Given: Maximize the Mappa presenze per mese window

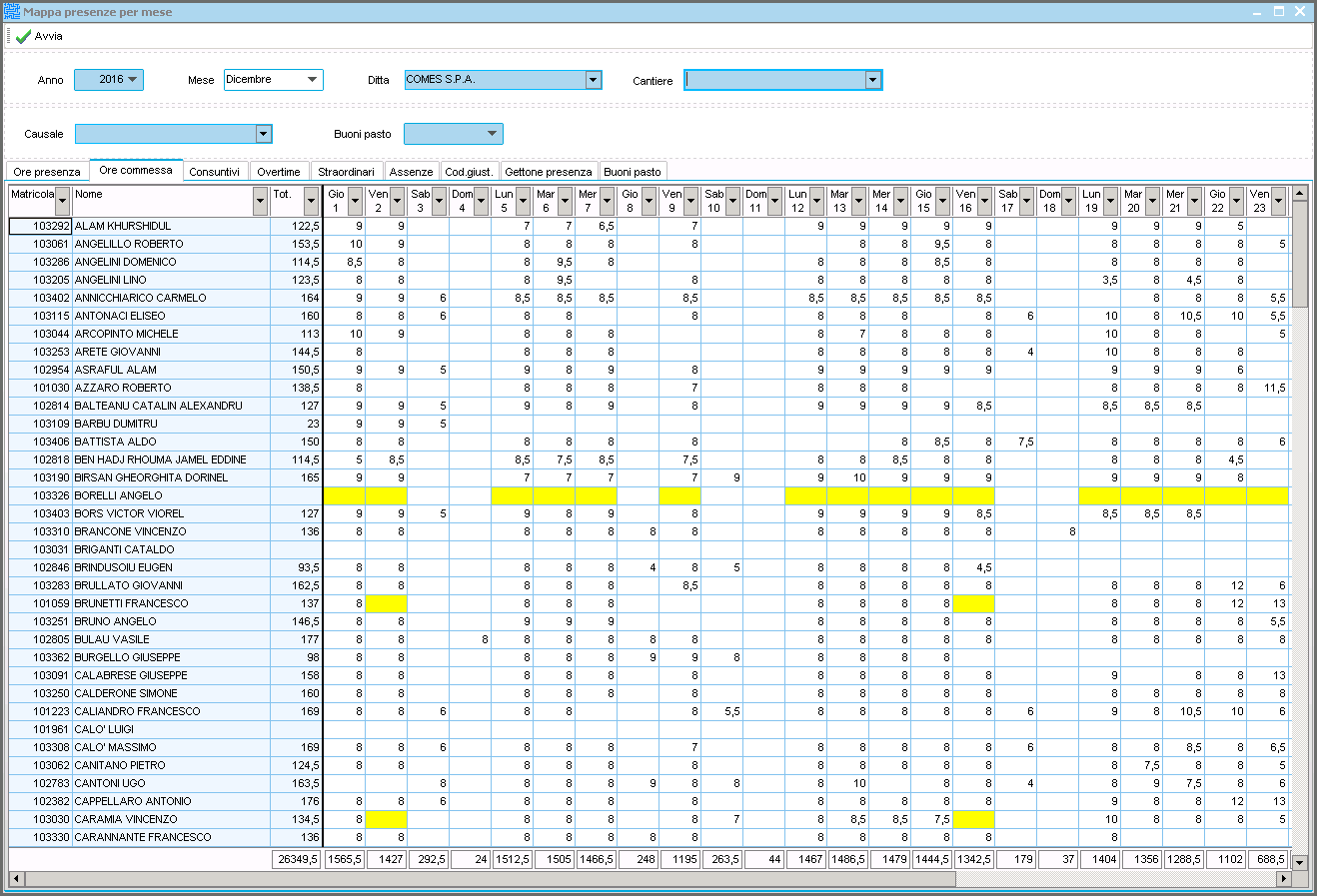Looking at the screenshot, I should 1279,12.
